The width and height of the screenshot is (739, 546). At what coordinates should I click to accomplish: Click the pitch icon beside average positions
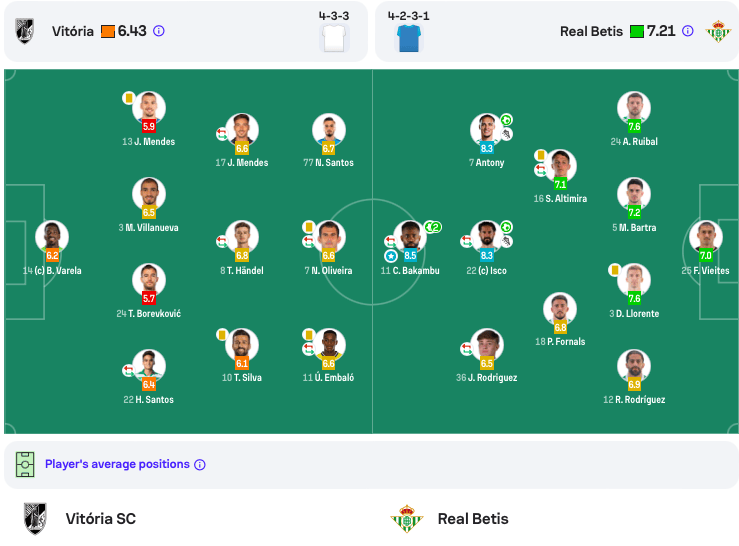[25, 464]
